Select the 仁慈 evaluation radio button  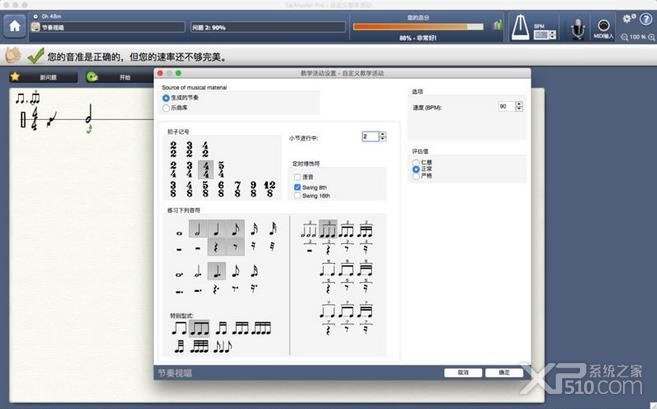click(x=416, y=162)
